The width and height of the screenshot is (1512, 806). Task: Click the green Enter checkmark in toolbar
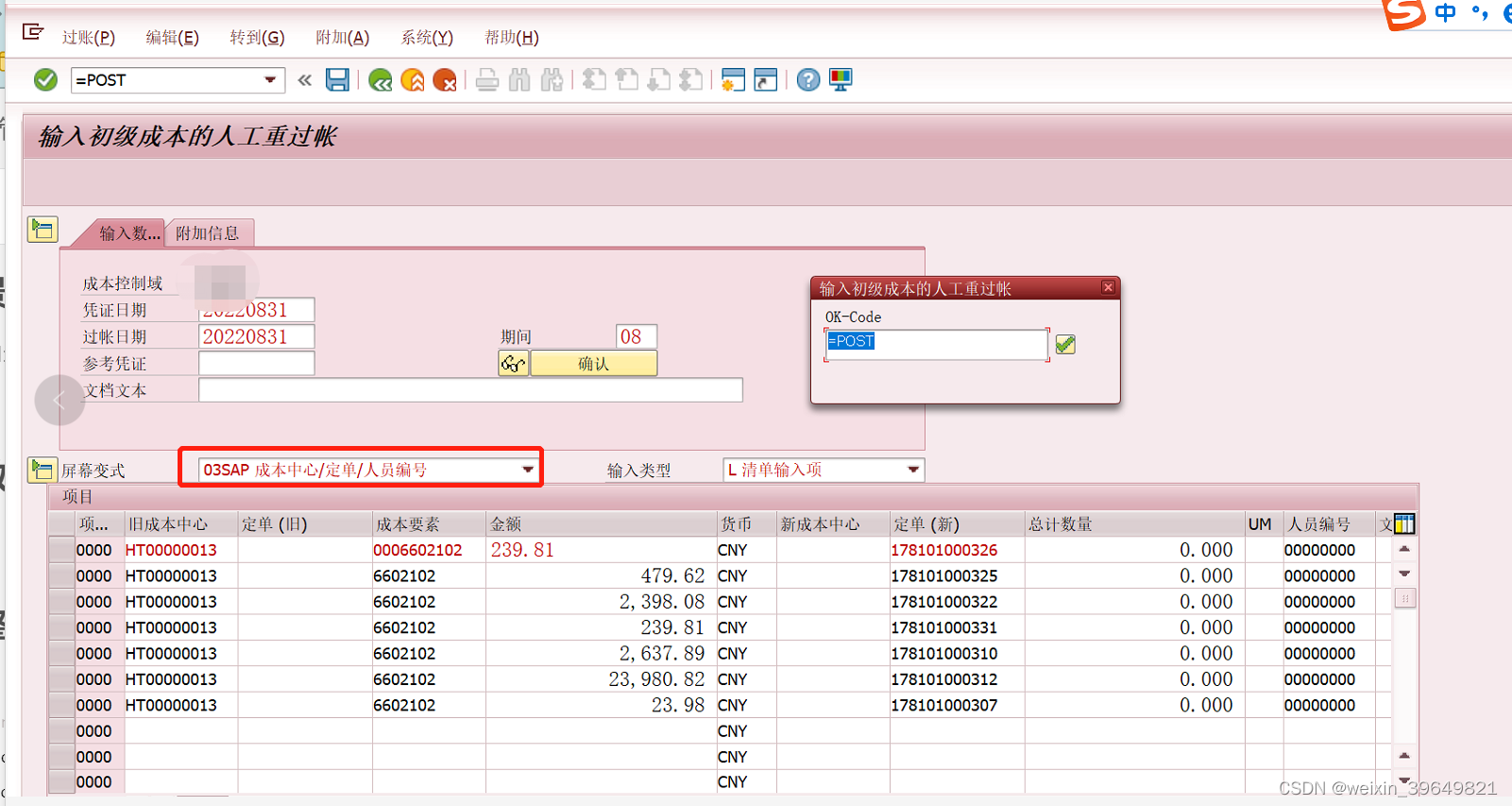45,80
